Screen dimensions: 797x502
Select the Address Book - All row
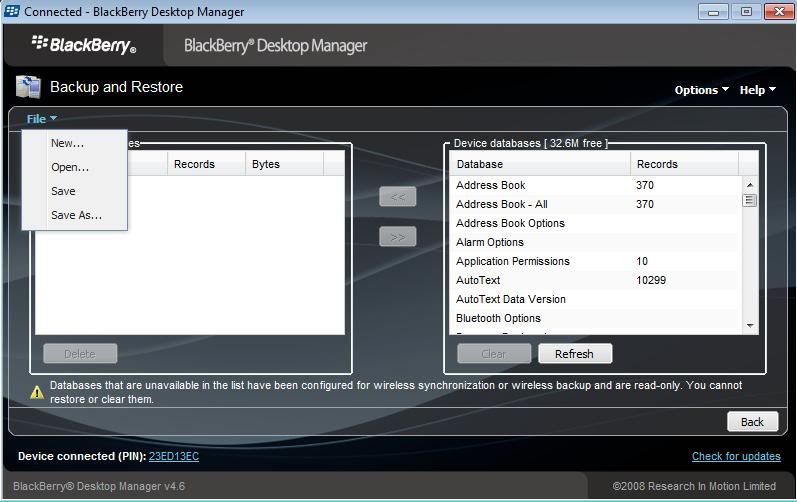coord(595,204)
